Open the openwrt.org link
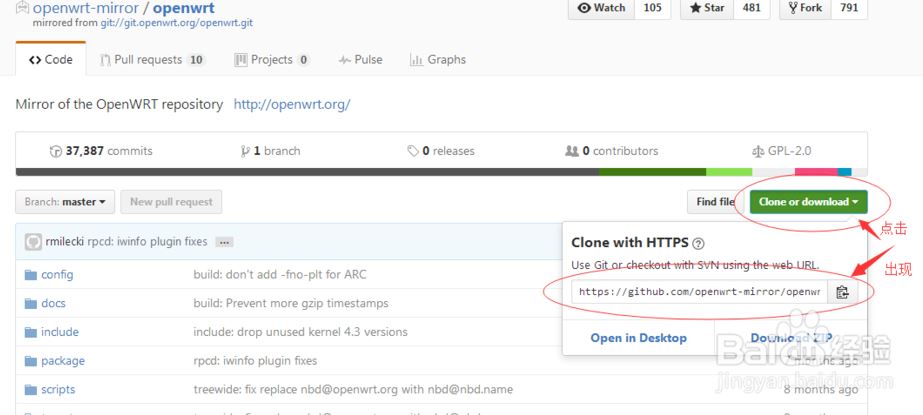The width and height of the screenshot is (923, 415). [x=291, y=104]
